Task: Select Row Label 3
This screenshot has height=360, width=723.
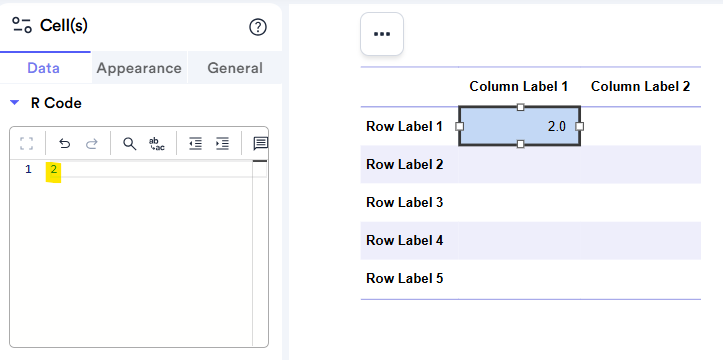Action: [404, 202]
